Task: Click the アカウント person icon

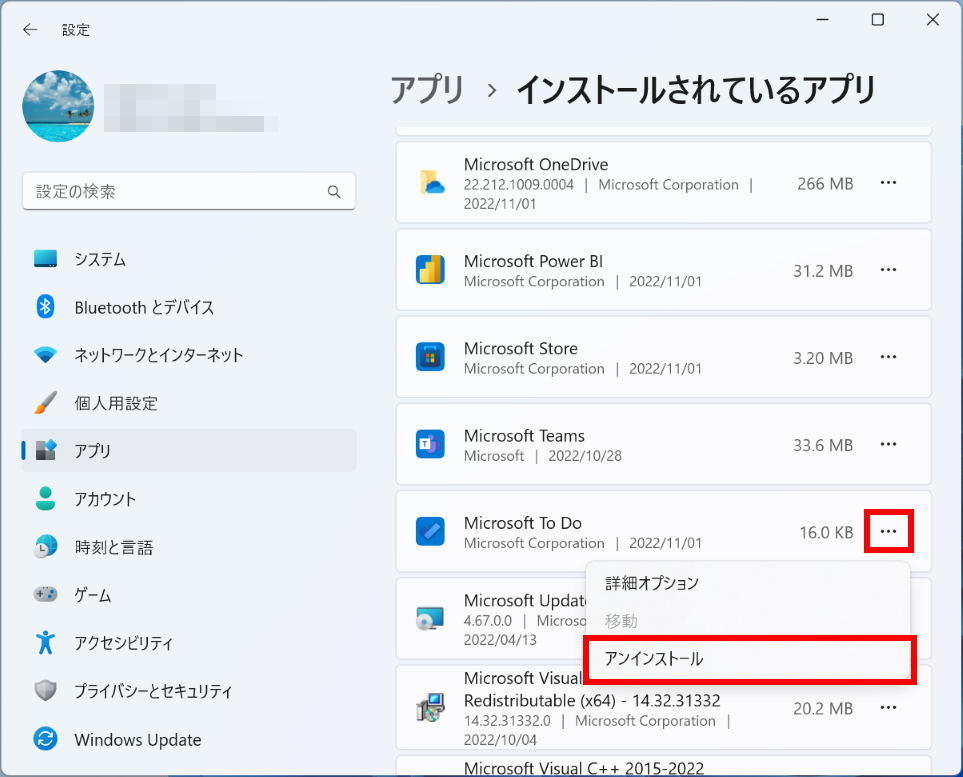Action: pos(45,498)
